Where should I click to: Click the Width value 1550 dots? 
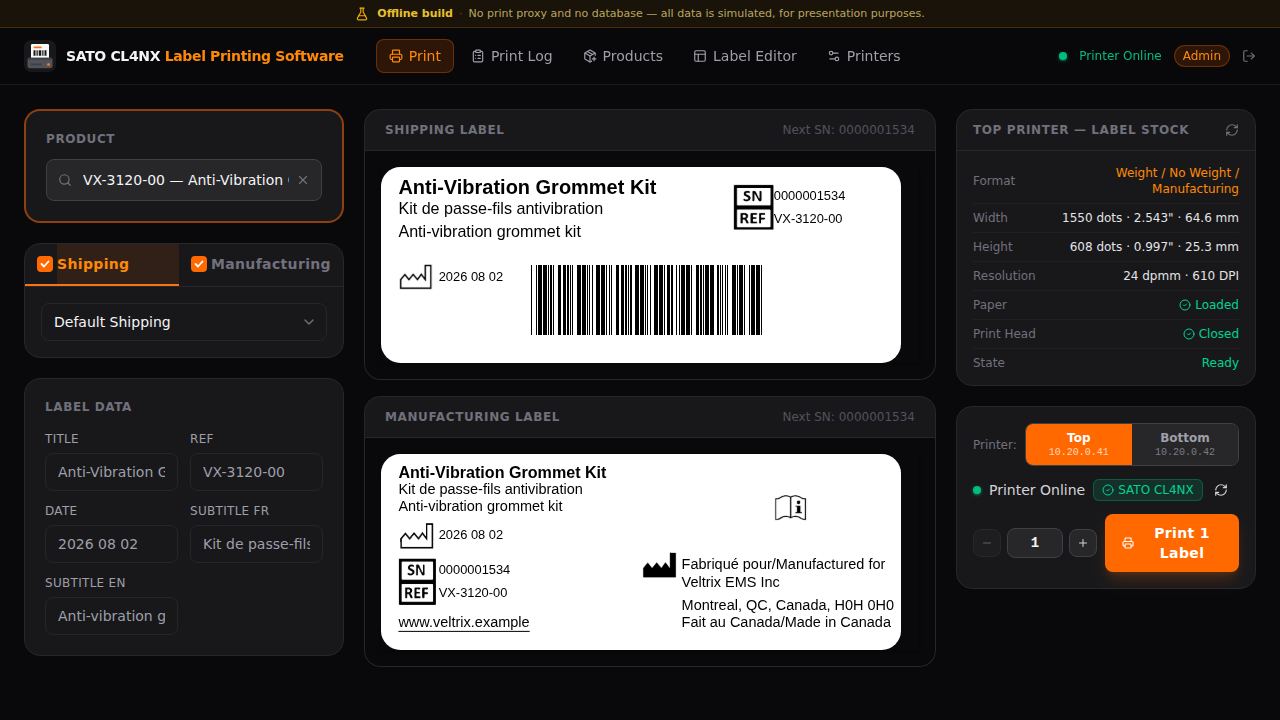pos(1150,218)
